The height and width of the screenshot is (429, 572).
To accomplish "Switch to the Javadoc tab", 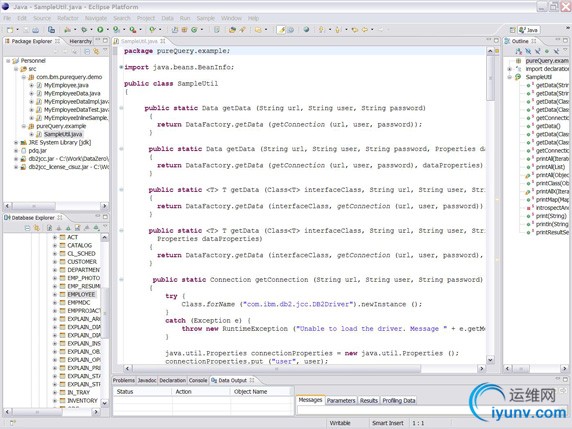I will (147, 380).
